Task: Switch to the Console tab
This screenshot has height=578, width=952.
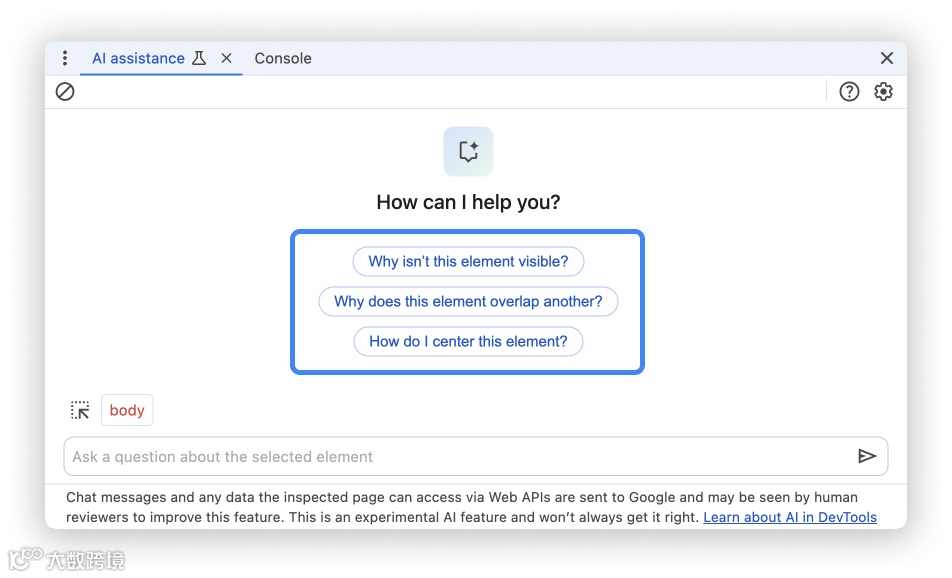Action: [283, 59]
